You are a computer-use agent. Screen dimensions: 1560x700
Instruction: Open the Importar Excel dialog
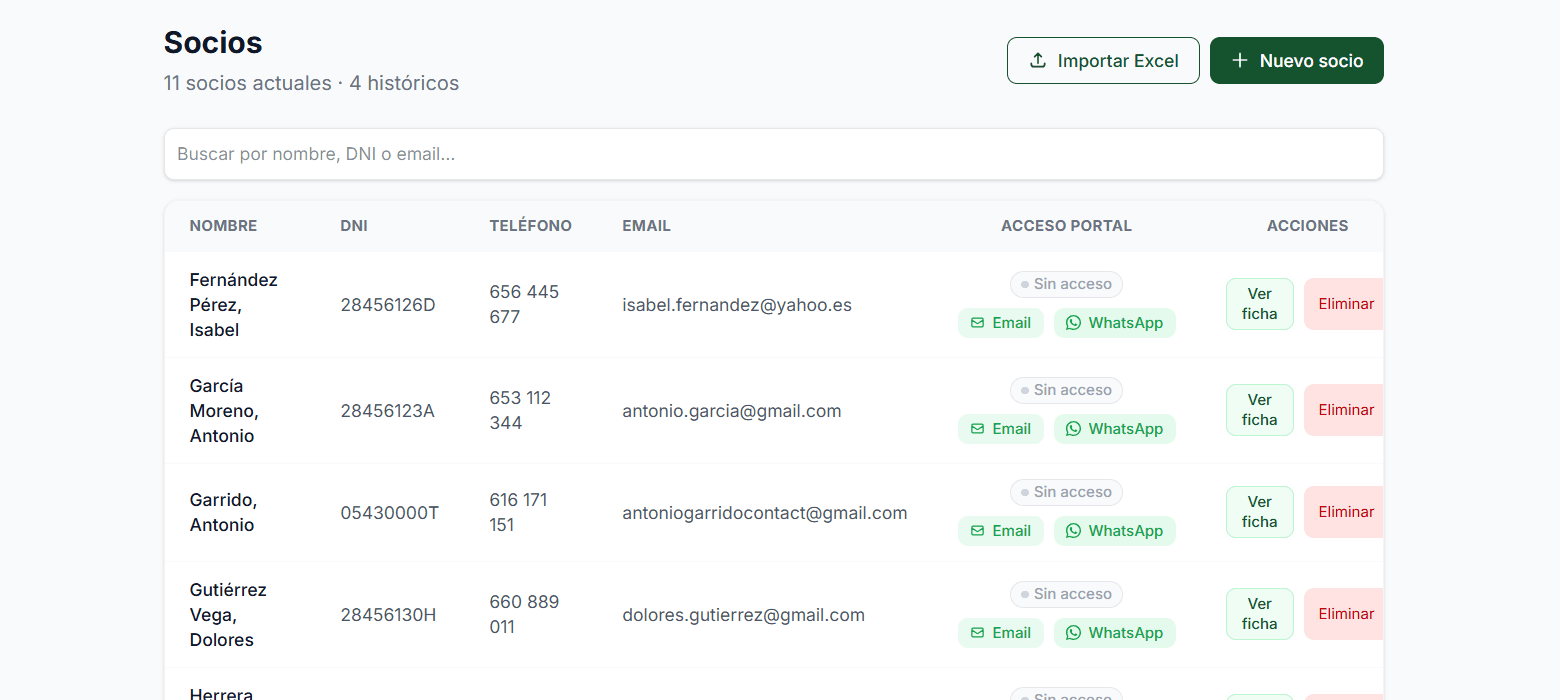coord(1103,61)
